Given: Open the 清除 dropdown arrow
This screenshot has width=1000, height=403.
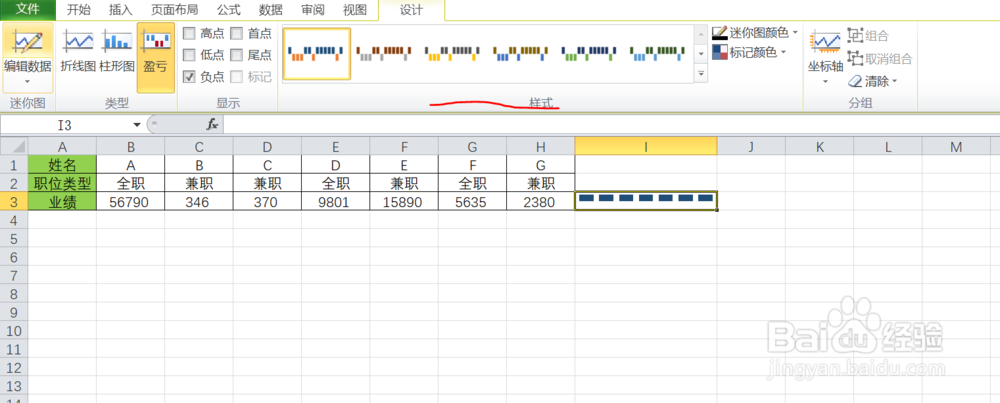Looking at the screenshot, I should coord(894,81).
